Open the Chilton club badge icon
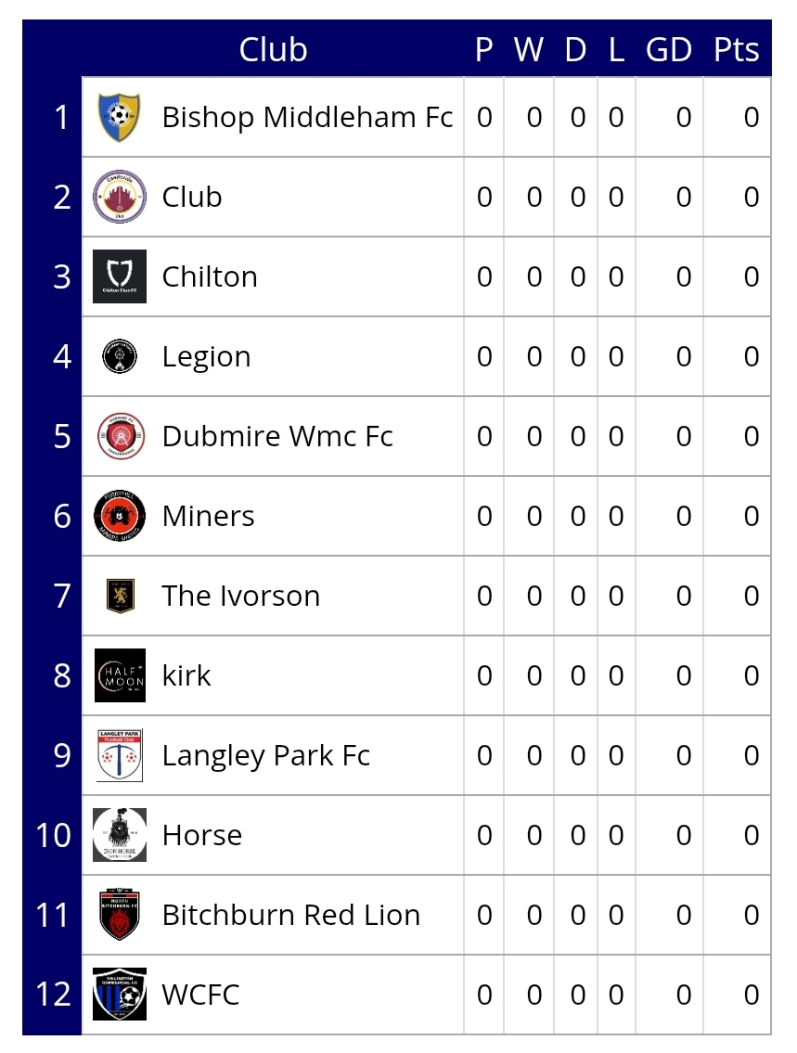The height and width of the screenshot is (1053, 797). pos(120,277)
